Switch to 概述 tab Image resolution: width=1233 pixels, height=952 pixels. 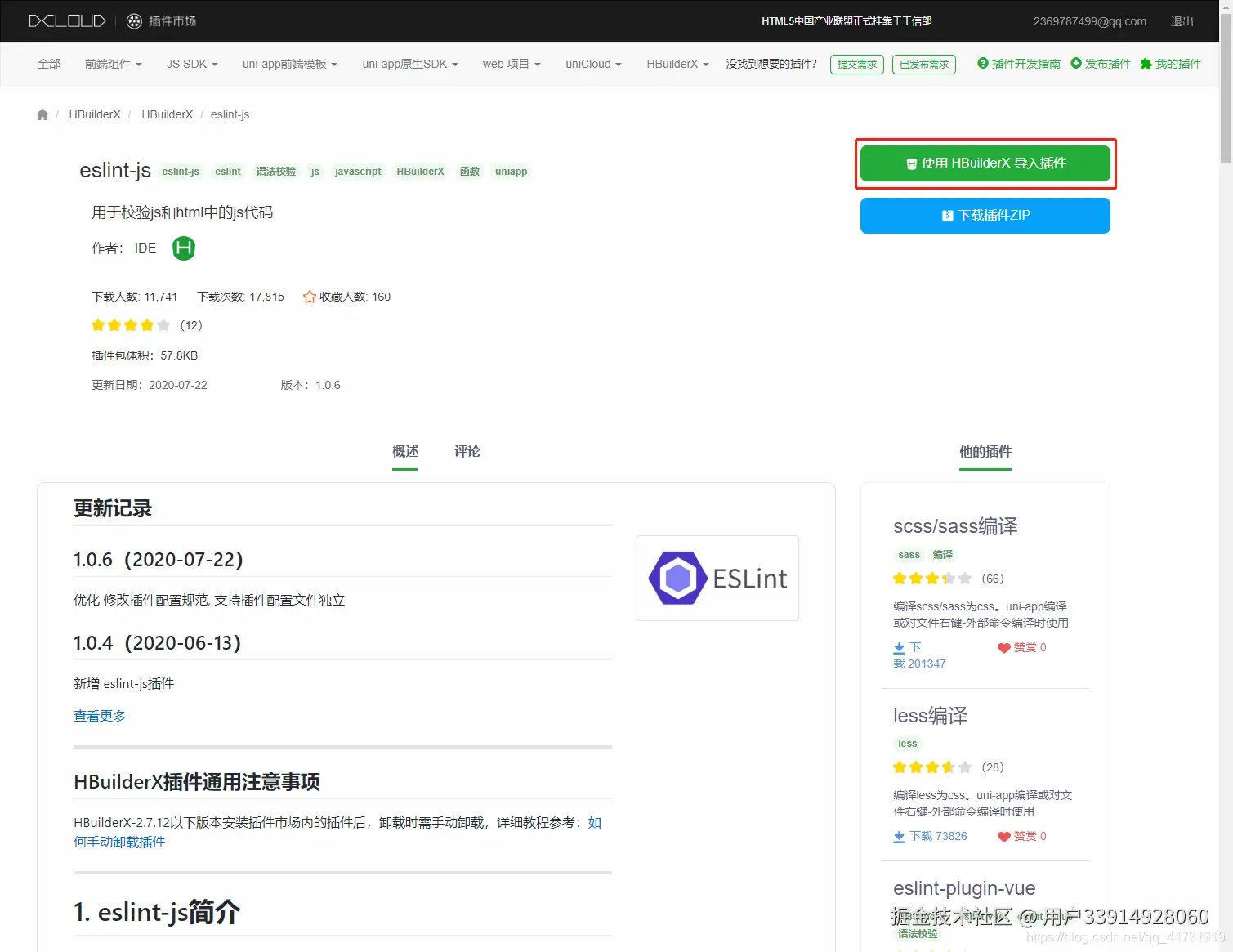405,452
